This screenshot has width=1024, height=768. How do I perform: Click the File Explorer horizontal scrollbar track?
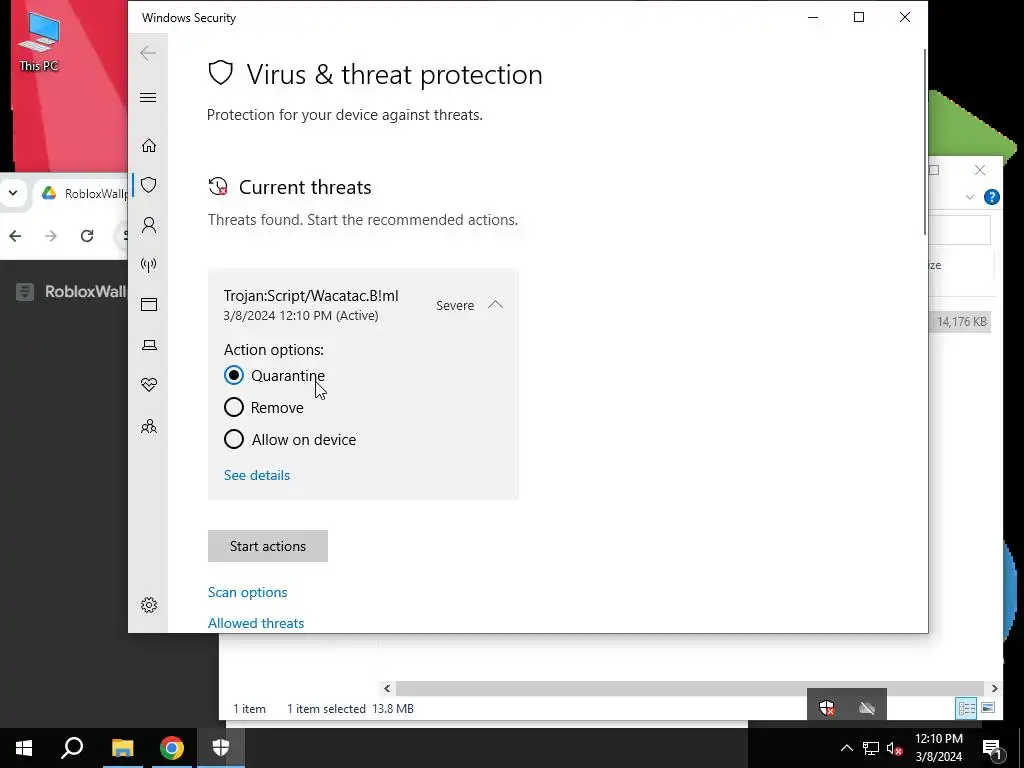(x=690, y=688)
